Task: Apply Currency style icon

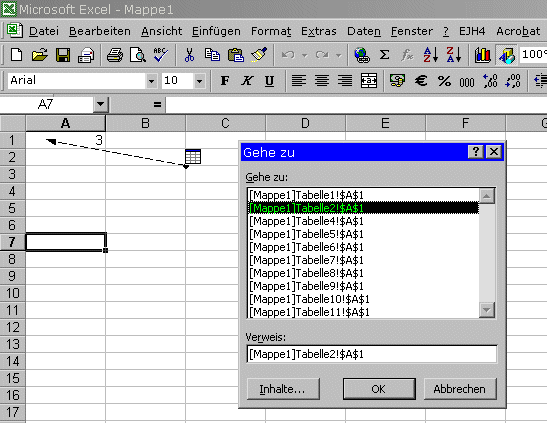Action: (397, 81)
